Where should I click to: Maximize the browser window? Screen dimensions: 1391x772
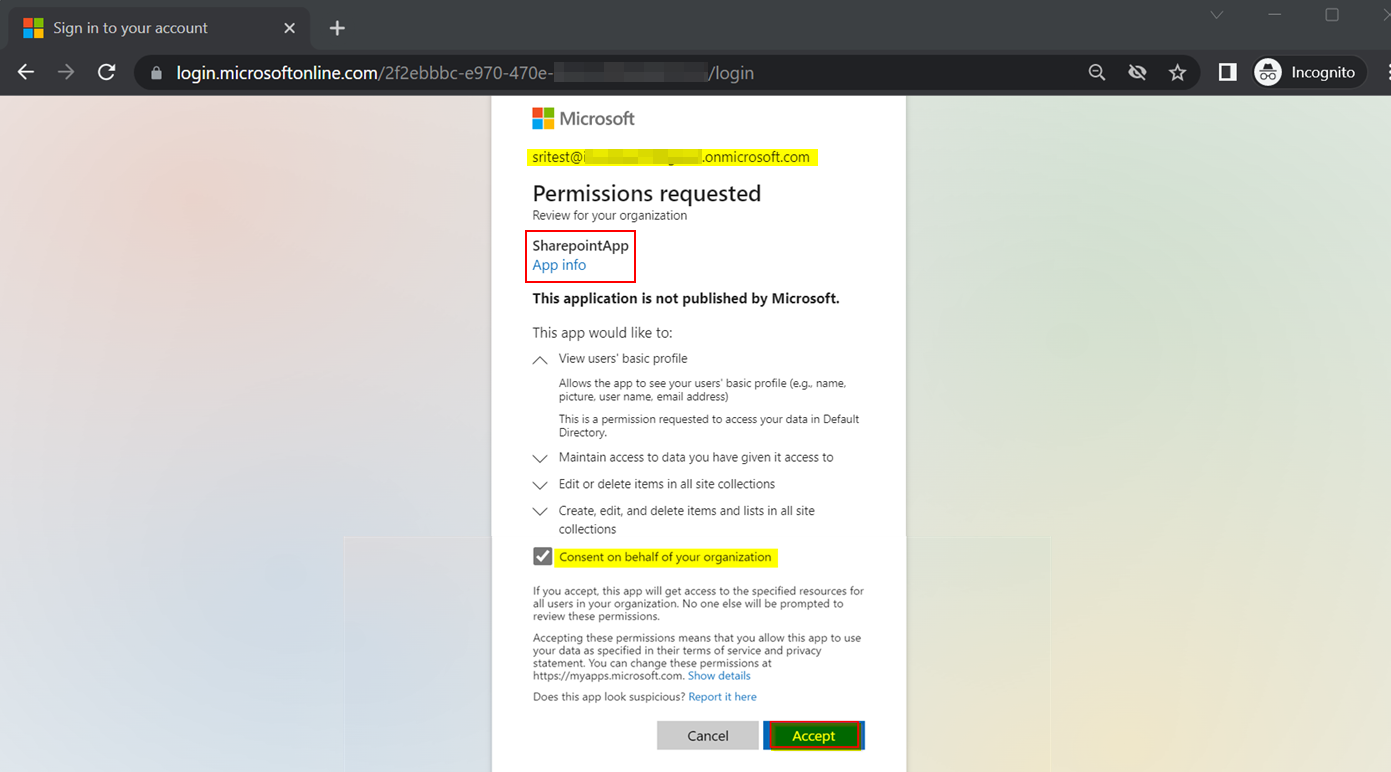pos(1332,15)
